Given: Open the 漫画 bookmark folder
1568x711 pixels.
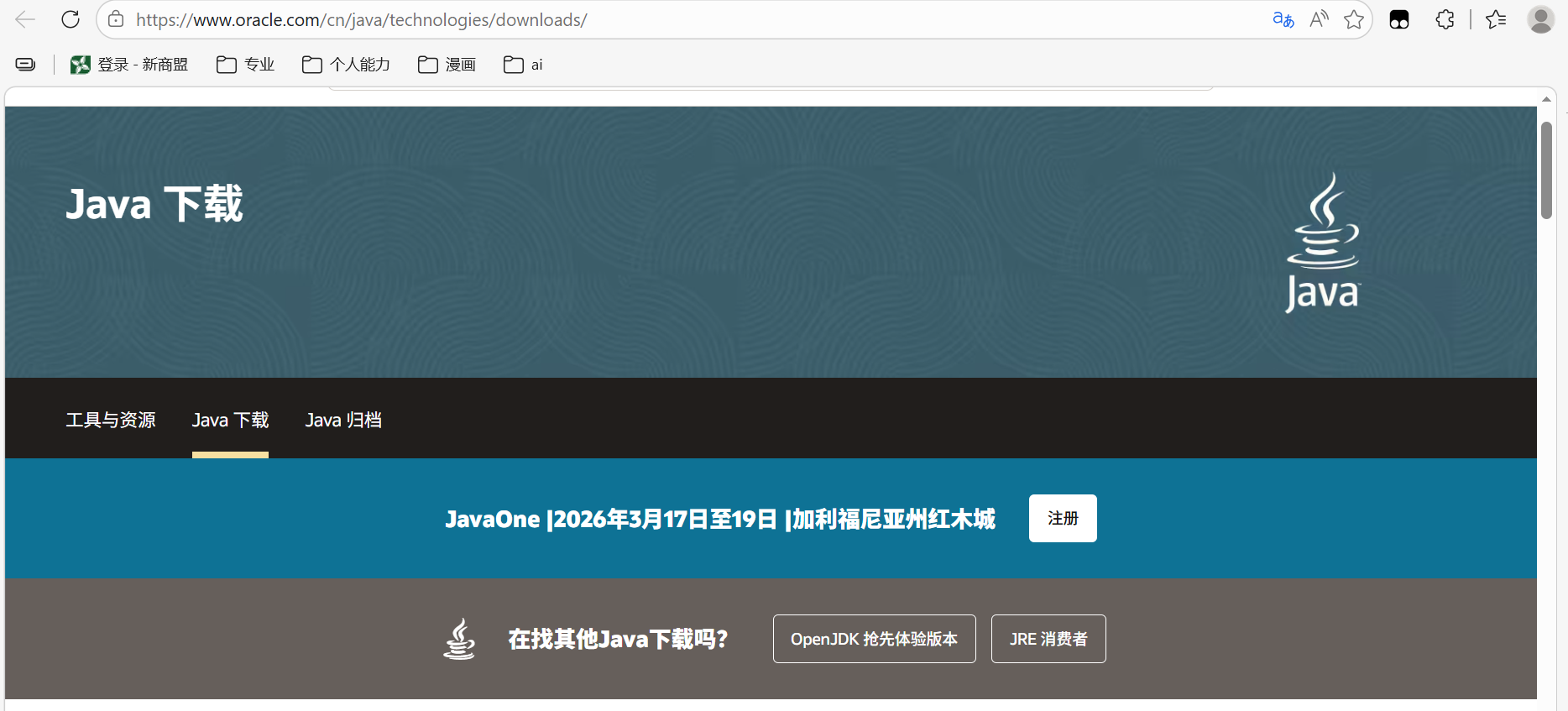Looking at the screenshot, I should pyautogui.click(x=447, y=65).
